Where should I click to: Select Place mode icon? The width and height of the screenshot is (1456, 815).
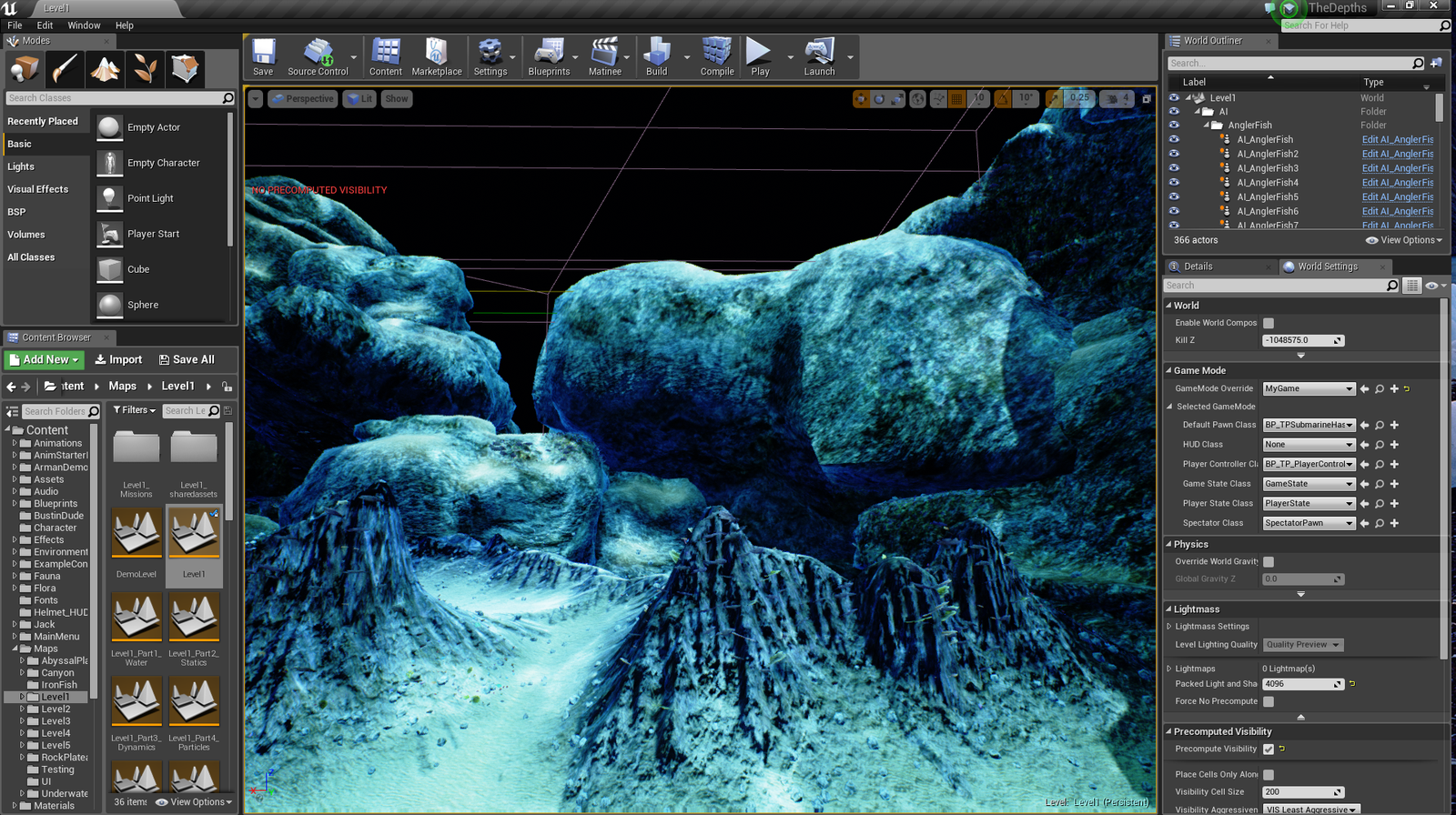click(25, 68)
